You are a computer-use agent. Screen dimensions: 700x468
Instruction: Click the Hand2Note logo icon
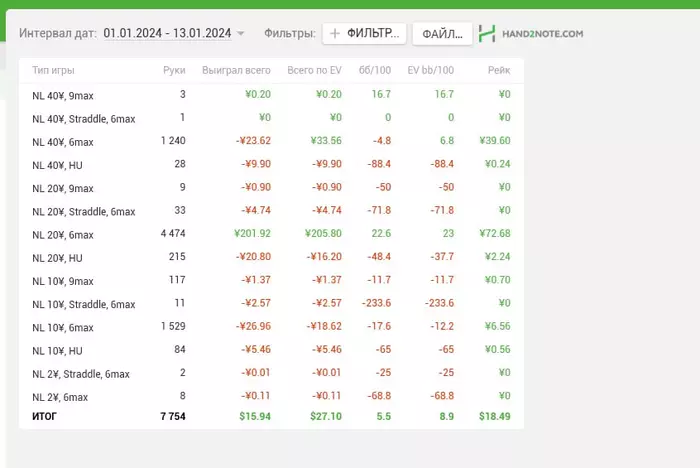487,33
